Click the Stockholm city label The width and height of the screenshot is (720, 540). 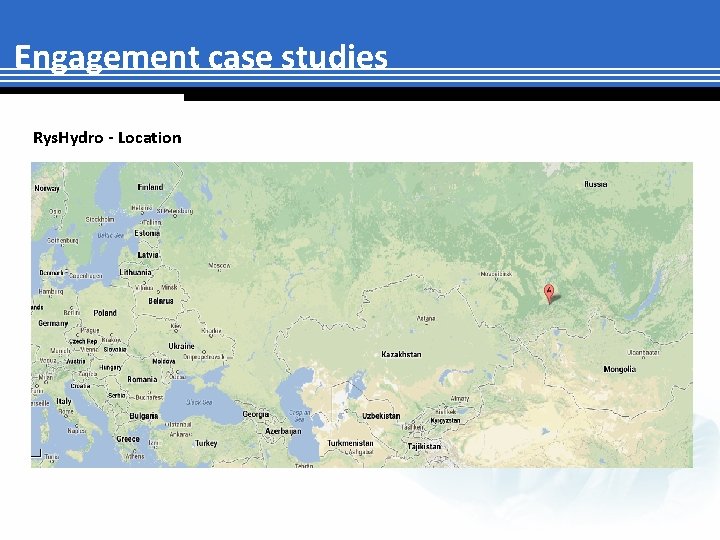[100, 219]
